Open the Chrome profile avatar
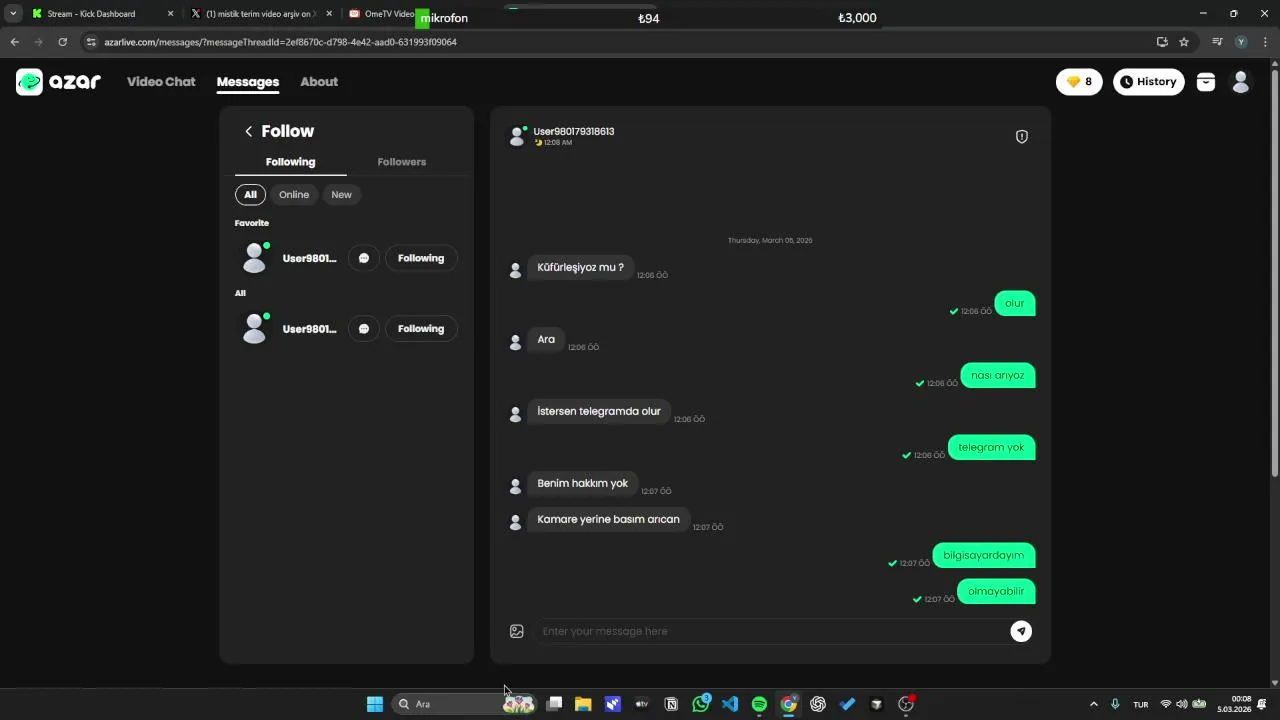 tap(1241, 42)
